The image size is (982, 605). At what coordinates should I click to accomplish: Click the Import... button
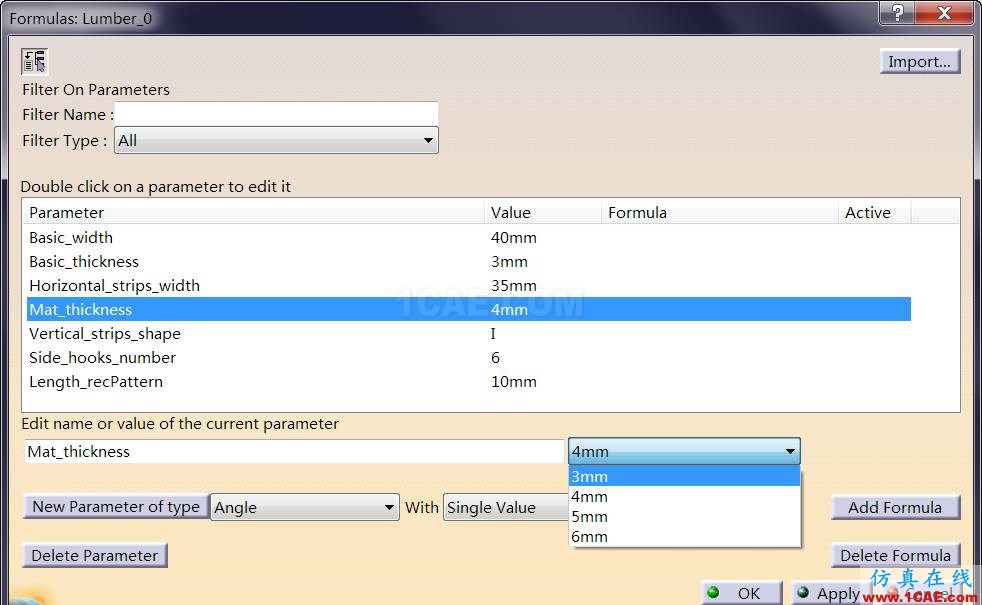919,61
